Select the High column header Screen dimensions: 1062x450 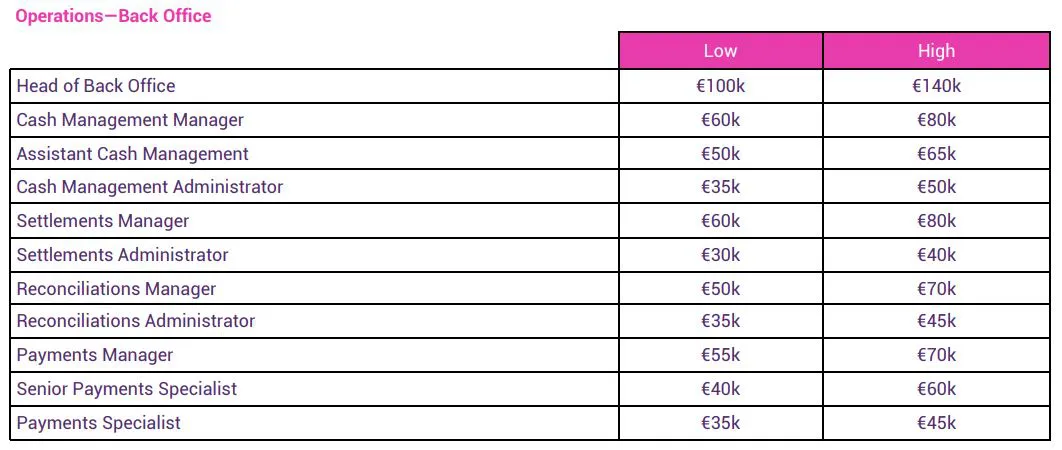point(936,51)
